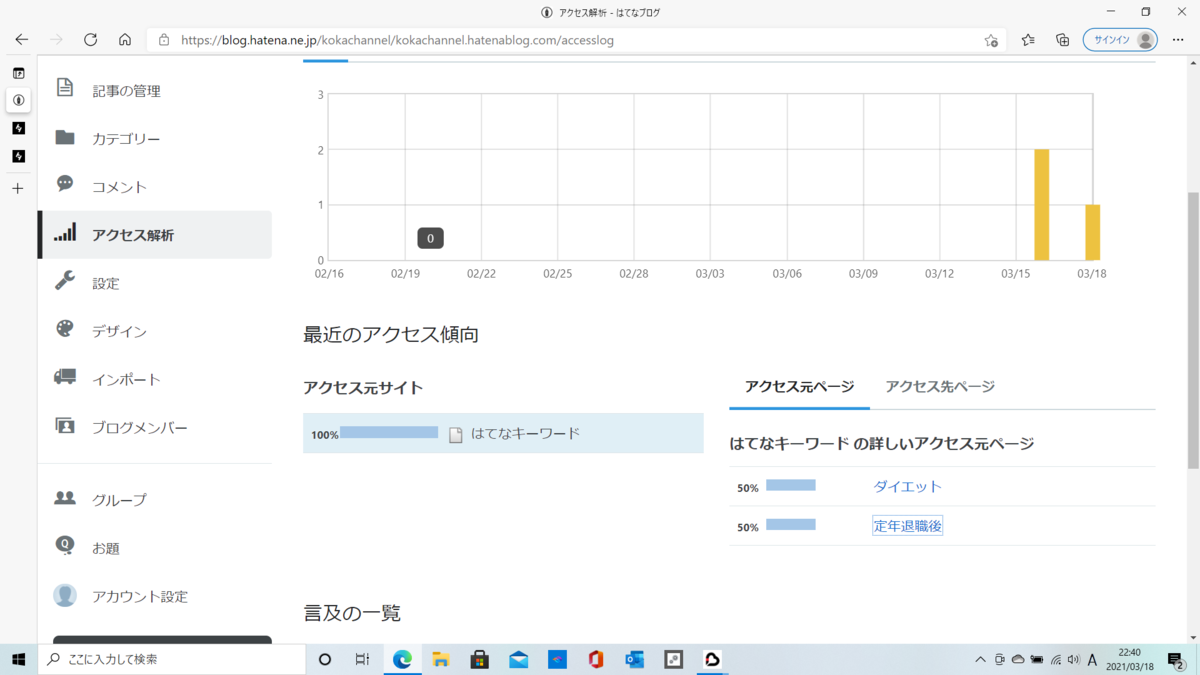
Task: Click the taskbar search box
Action: coord(171,659)
